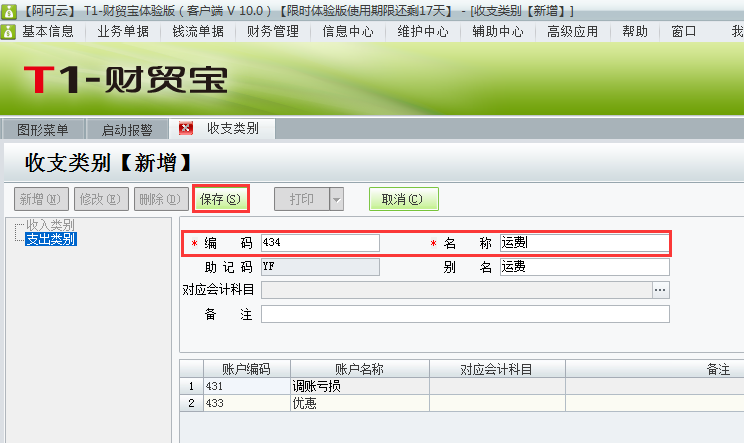Open the 高级应用 menu
Screen dimensions: 744x443
(573, 32)
